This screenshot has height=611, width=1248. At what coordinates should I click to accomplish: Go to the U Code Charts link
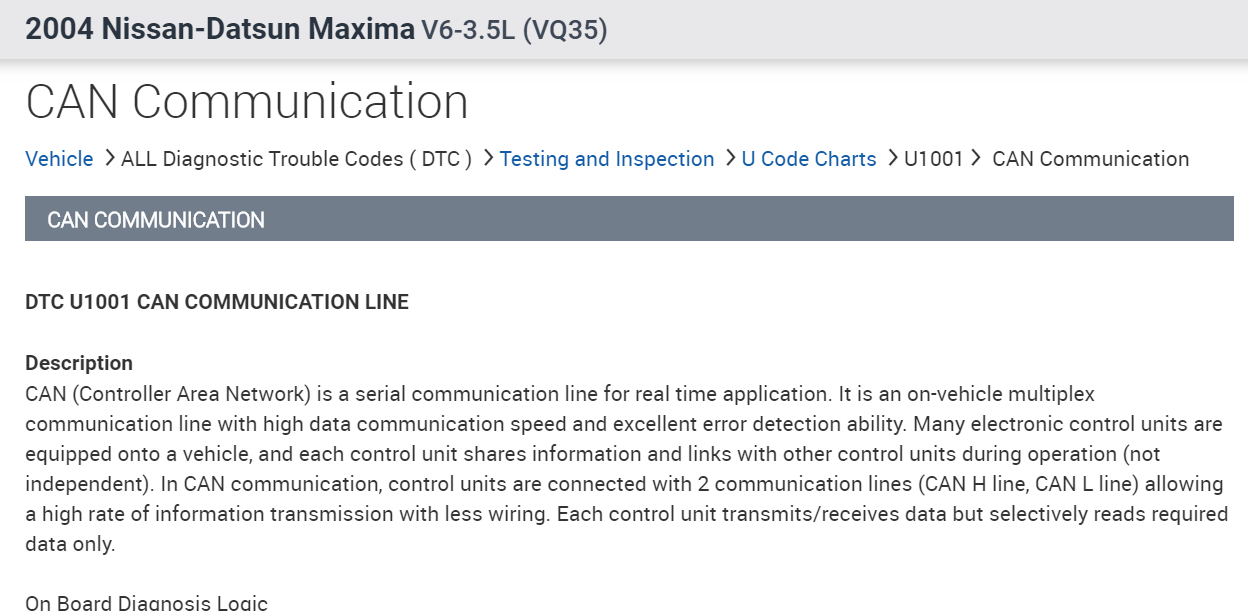(809, 159)
